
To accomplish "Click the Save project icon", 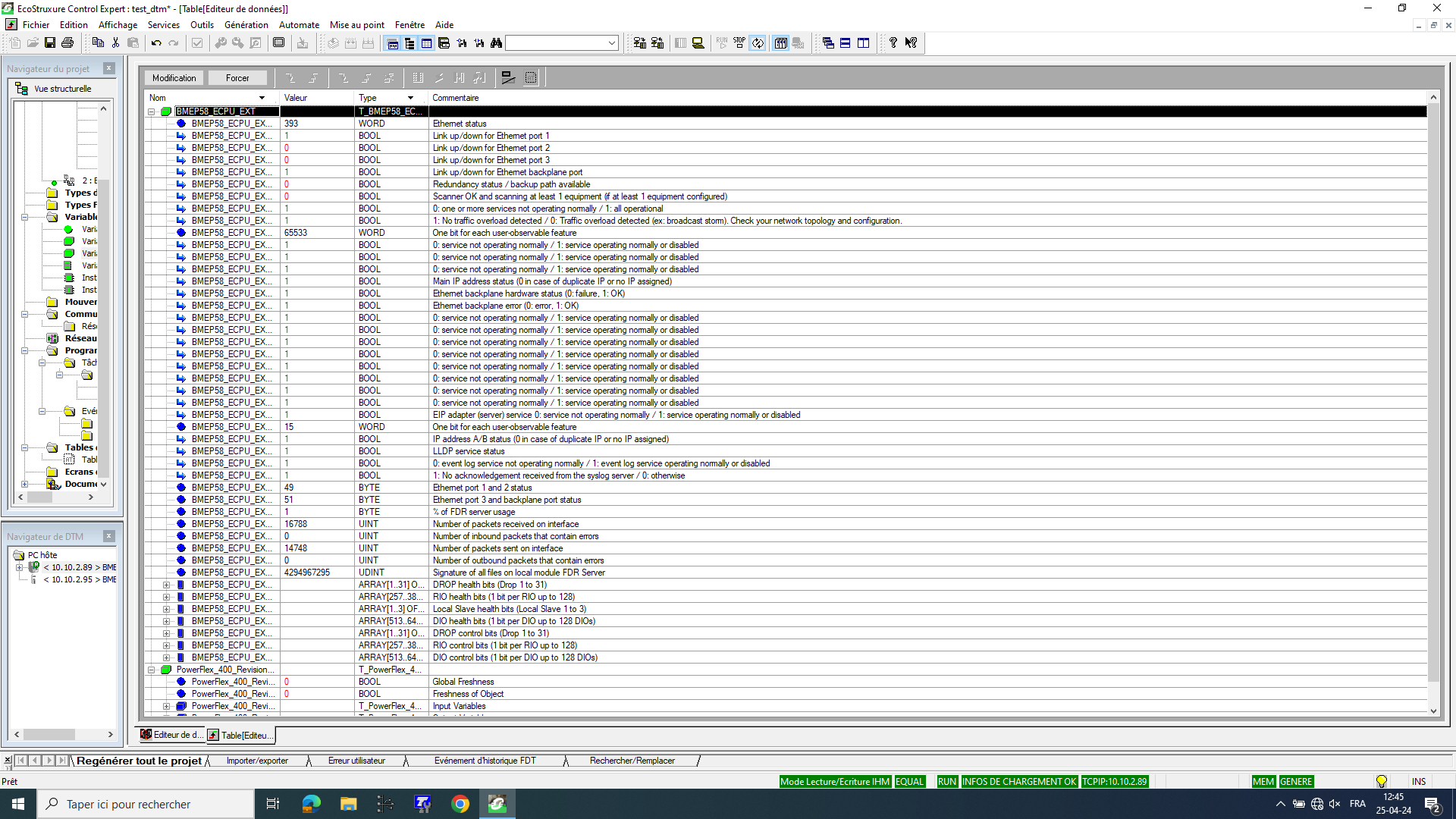I will 50,43.
